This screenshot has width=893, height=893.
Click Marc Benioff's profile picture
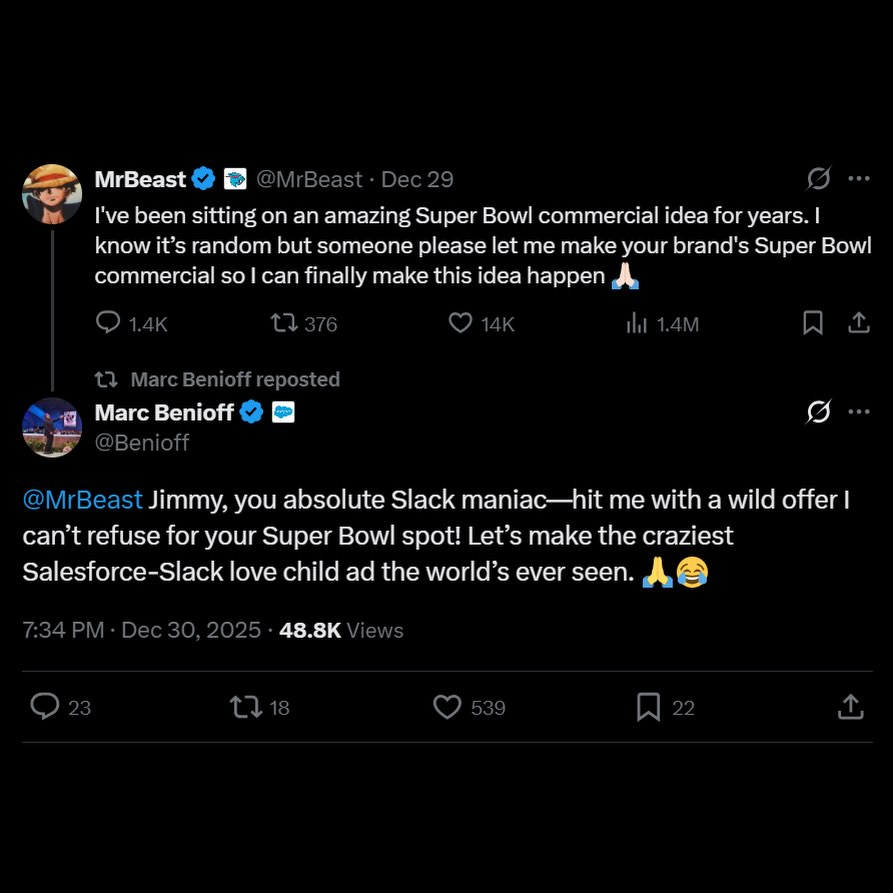pos(52,427)
